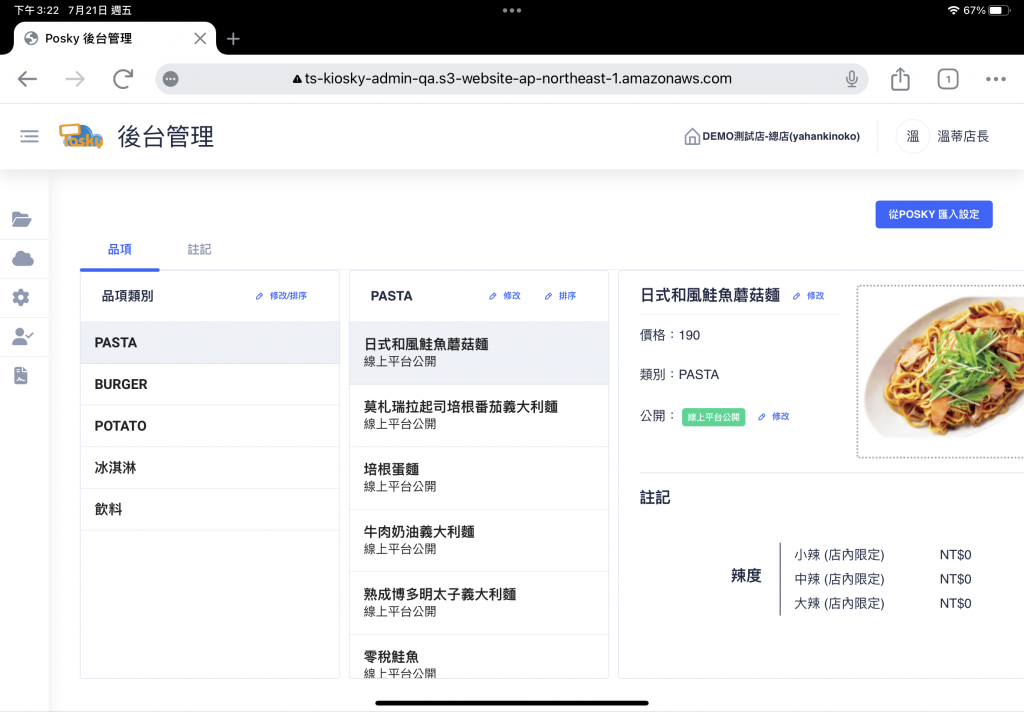Click 修改 in the PASTA list header
Screen dimensions: 1024x712
pyautogui.click(x=505, y=296)
